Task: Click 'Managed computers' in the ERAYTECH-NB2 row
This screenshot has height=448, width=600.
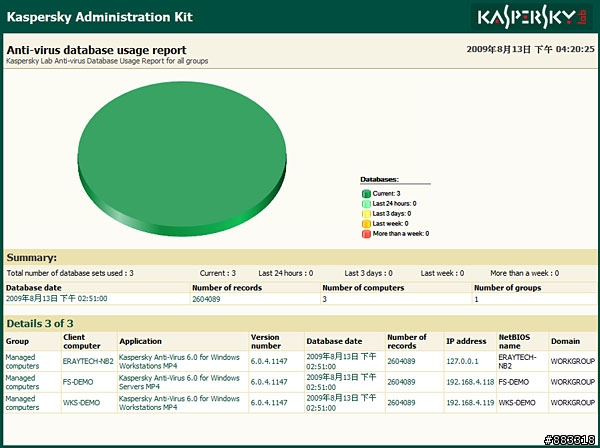Action: tap(22, 362)
